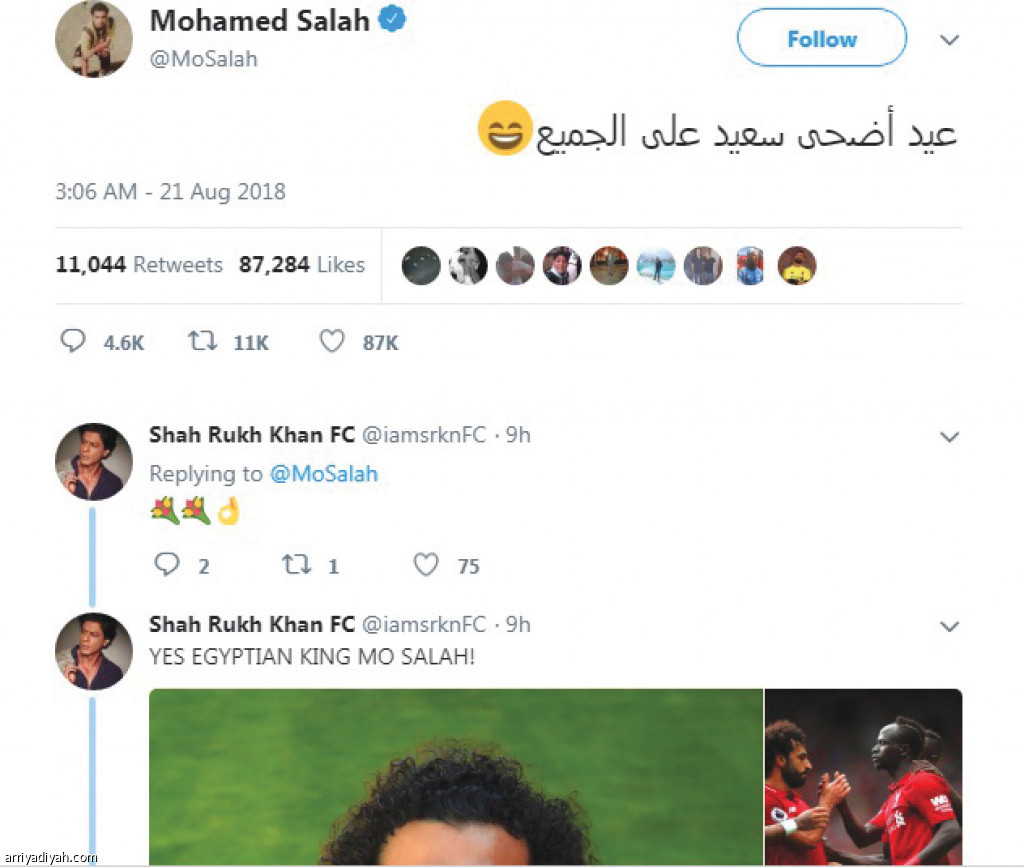
Task: Open Mohamed Salah's profile avatar
Action: pyautogui.click(x=94, y=39)
